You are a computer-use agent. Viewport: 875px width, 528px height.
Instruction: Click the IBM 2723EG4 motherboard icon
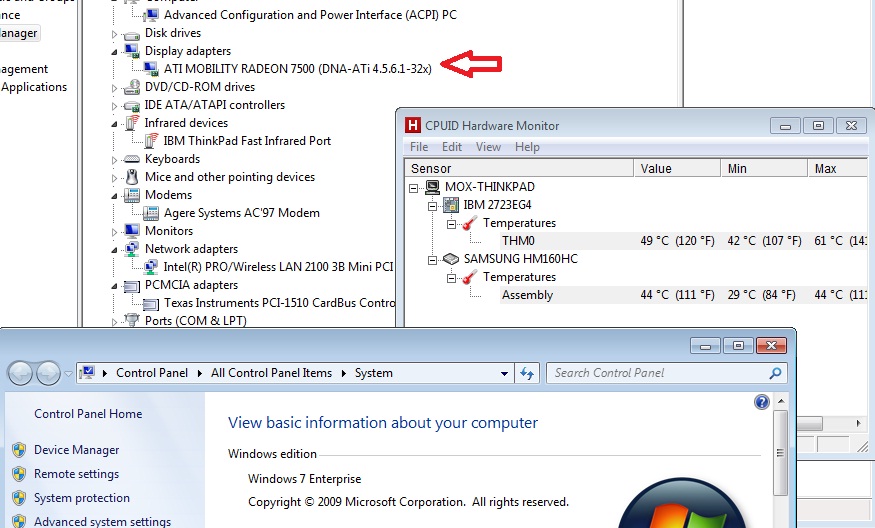(451, 205)
